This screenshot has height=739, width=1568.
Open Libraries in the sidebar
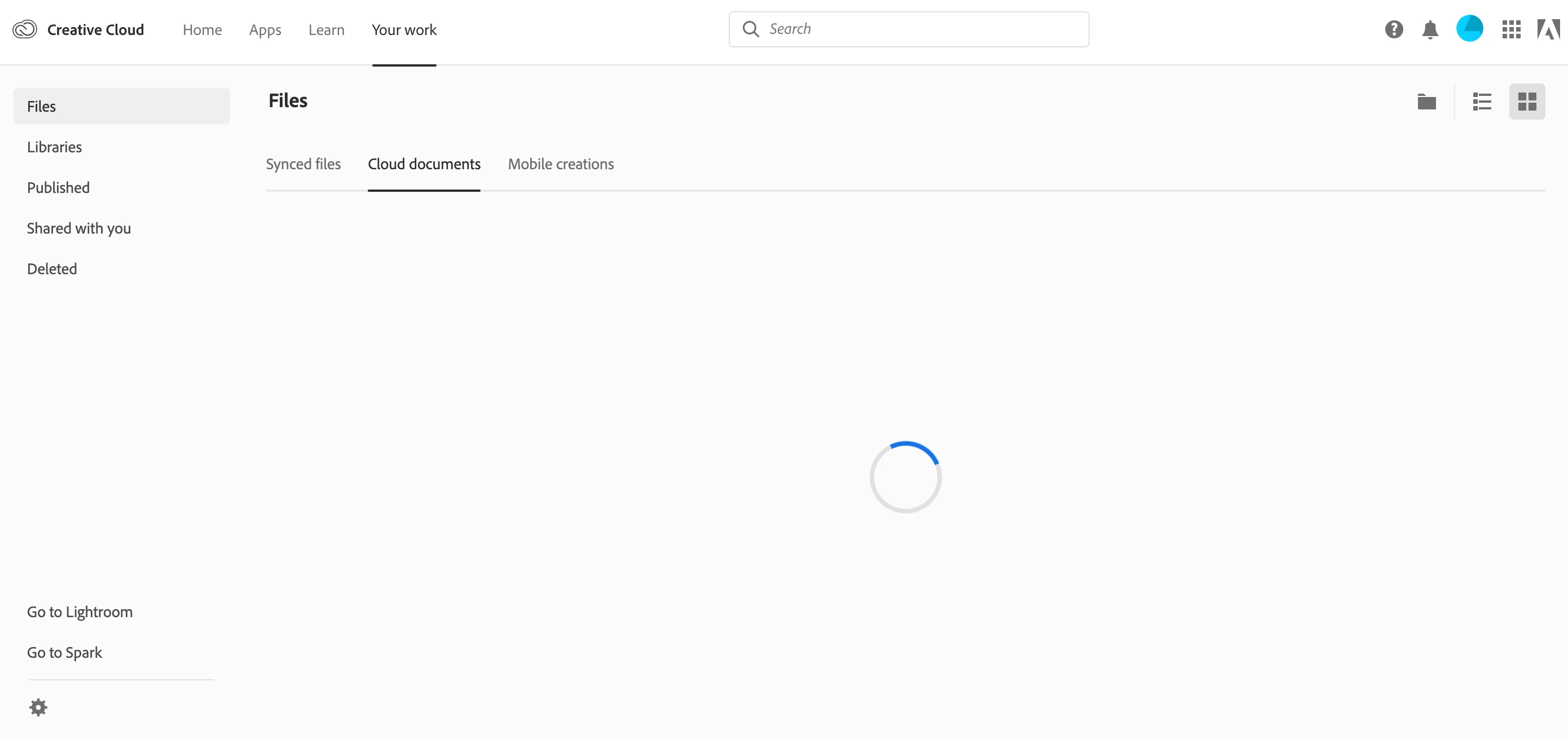[x=54, y=147]
